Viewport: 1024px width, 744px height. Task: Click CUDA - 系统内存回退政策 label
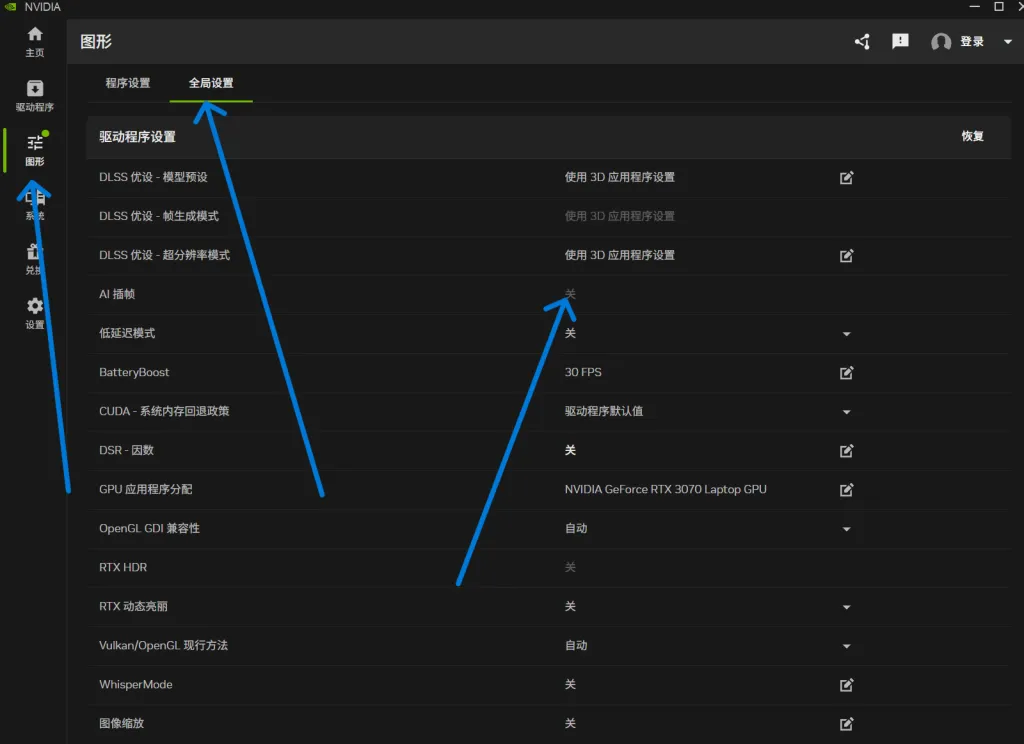pos(164,411)
